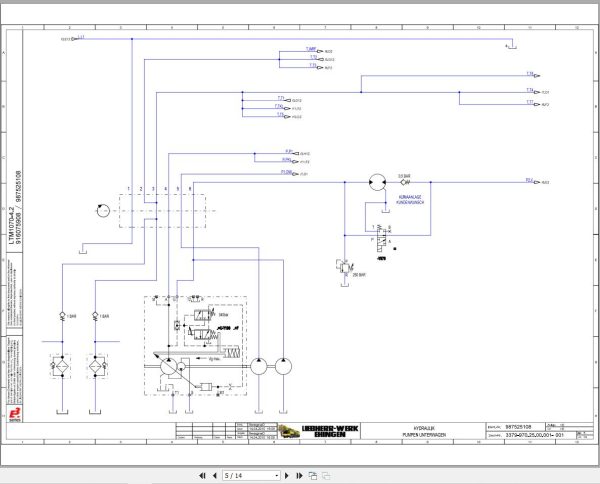Go to the next page
Image resolution: width=600 pixels, height=484 pixels.
pos(287,476)
